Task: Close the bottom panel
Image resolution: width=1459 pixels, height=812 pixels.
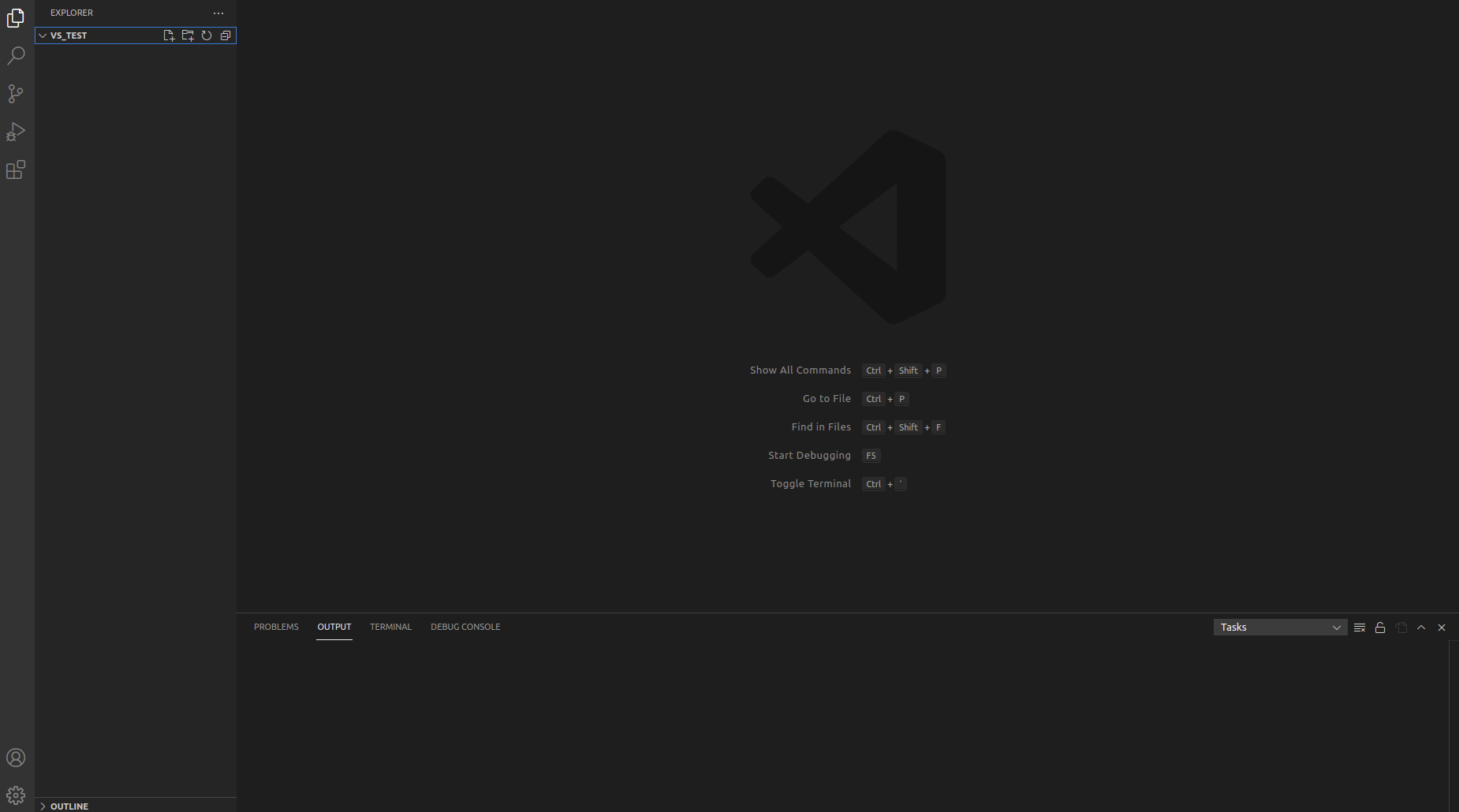Action: pos(1442,628)
